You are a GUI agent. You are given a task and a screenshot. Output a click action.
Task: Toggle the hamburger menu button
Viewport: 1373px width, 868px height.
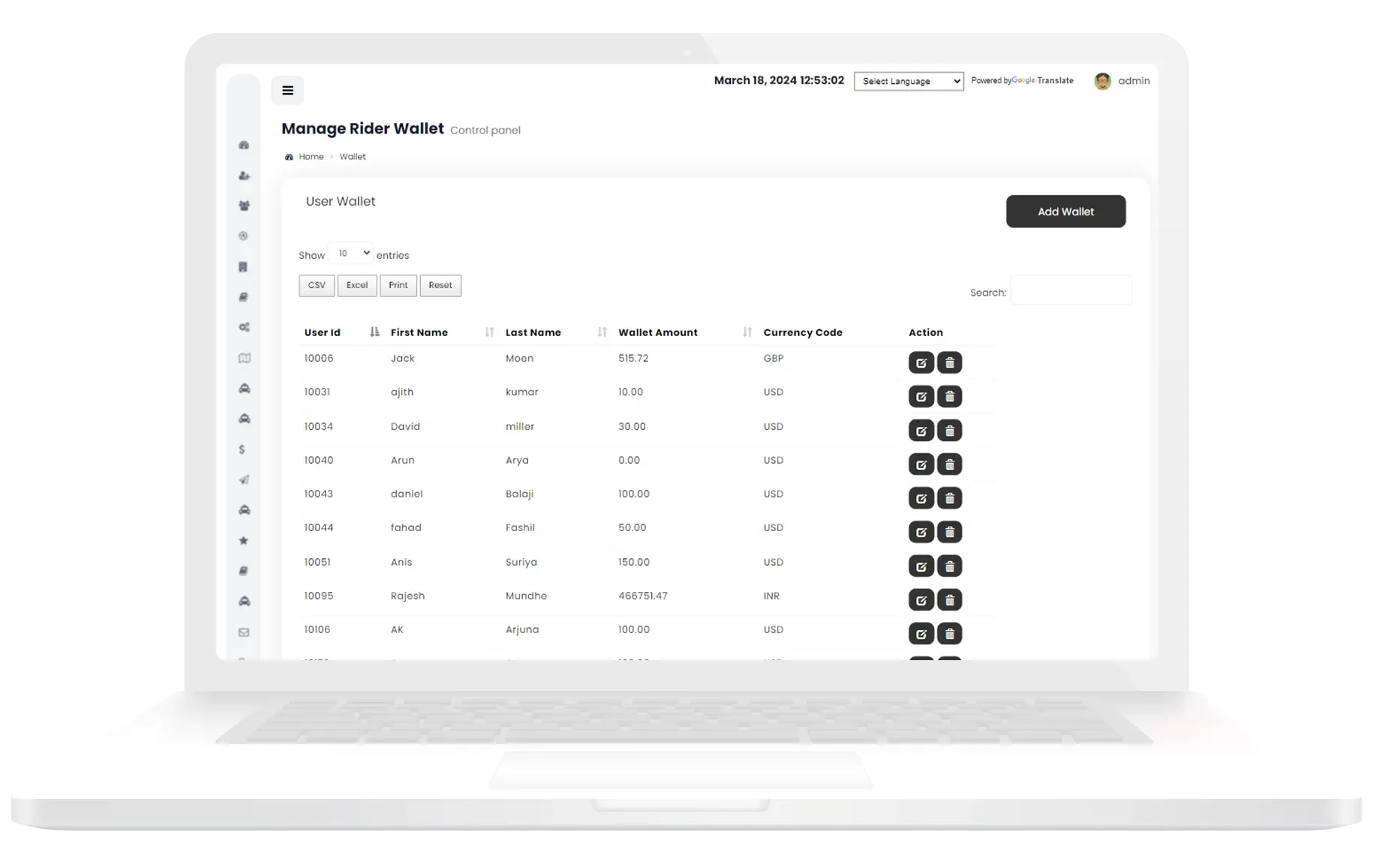287,90
